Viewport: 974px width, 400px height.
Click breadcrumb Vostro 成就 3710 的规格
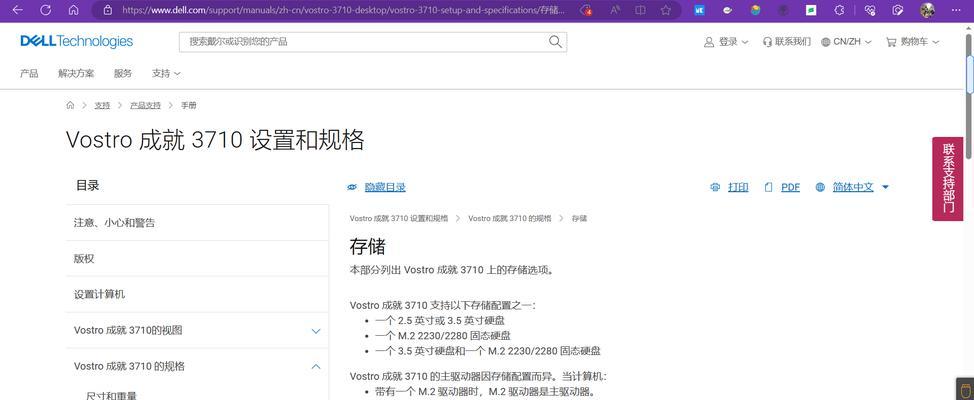(510, 219)
